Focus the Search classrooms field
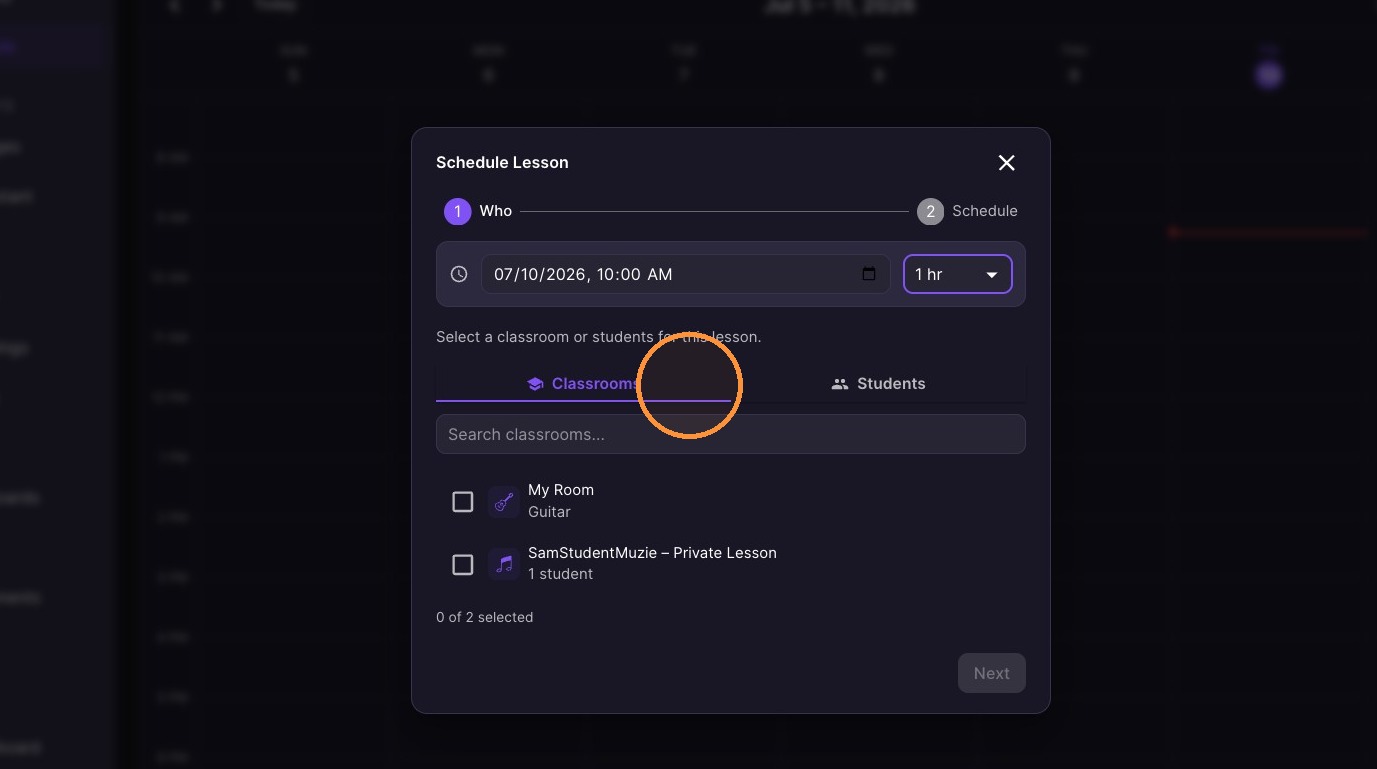1377x769 pixels. (x=731, y=434)
